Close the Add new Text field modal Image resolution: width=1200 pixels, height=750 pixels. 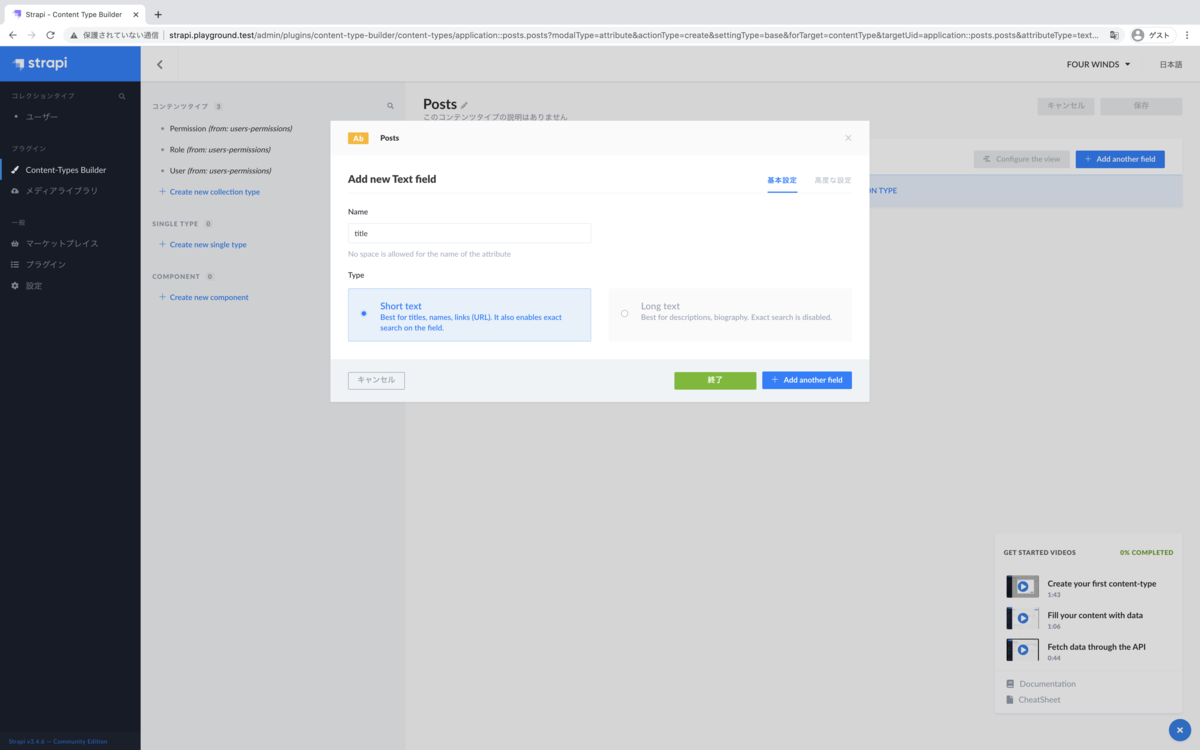[x=848, y=138]
